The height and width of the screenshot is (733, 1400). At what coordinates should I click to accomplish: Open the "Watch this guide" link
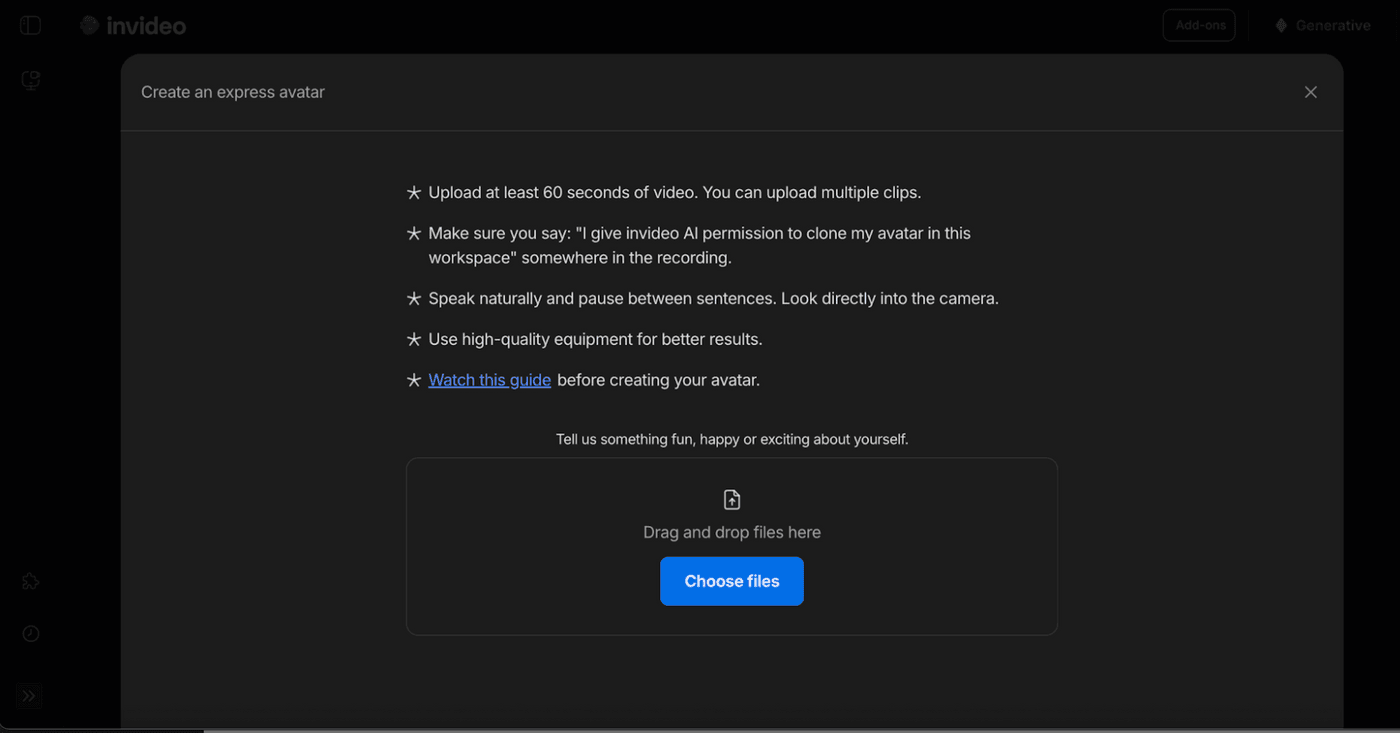click(489, 380)
